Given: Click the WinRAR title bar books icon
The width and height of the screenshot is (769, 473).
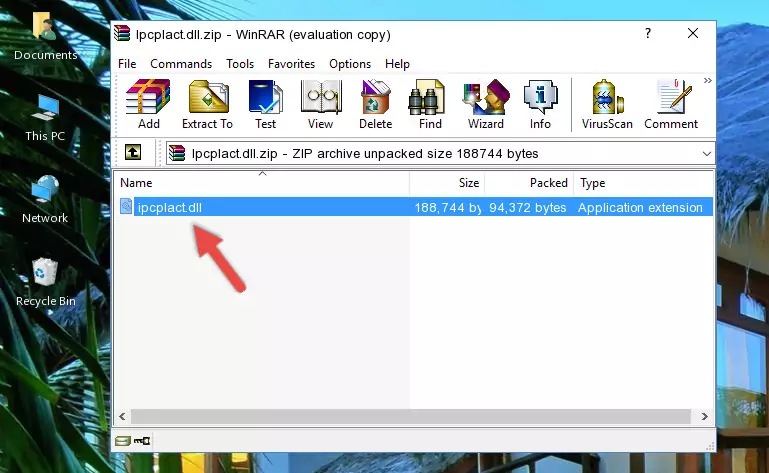Looking at the screenshot, I should (123, 34).
